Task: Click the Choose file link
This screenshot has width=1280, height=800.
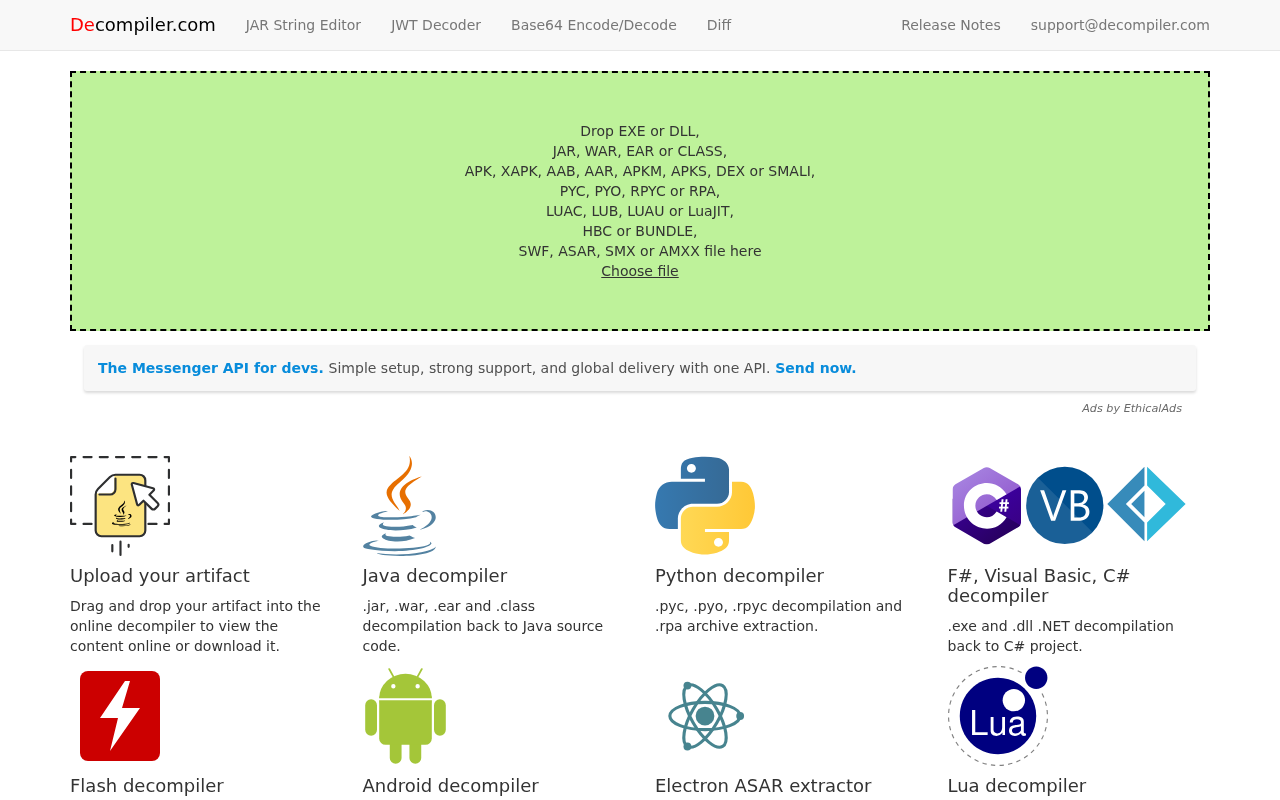Action: coord(640,271)
